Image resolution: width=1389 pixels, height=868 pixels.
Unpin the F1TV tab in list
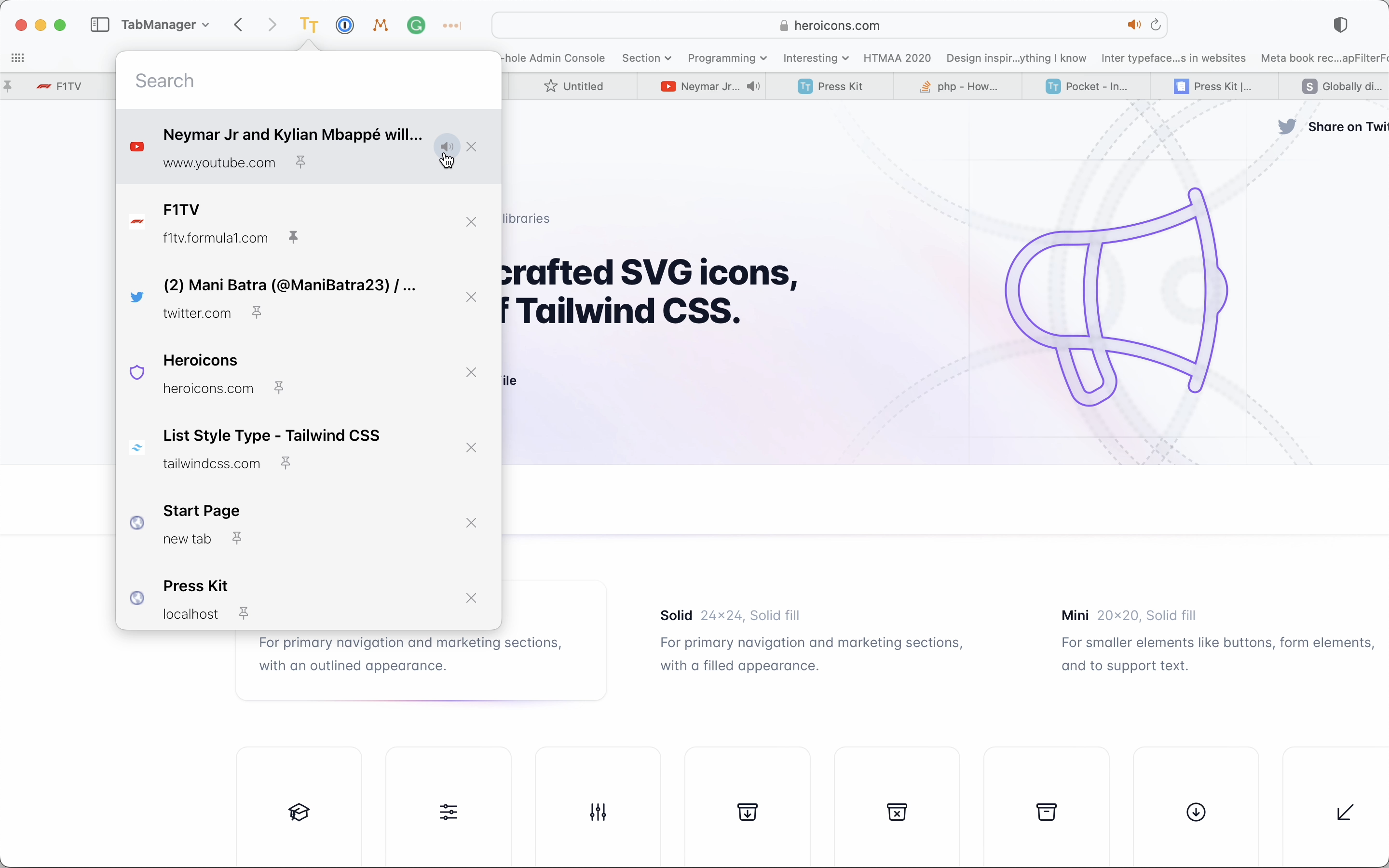(x=293, y=237)
